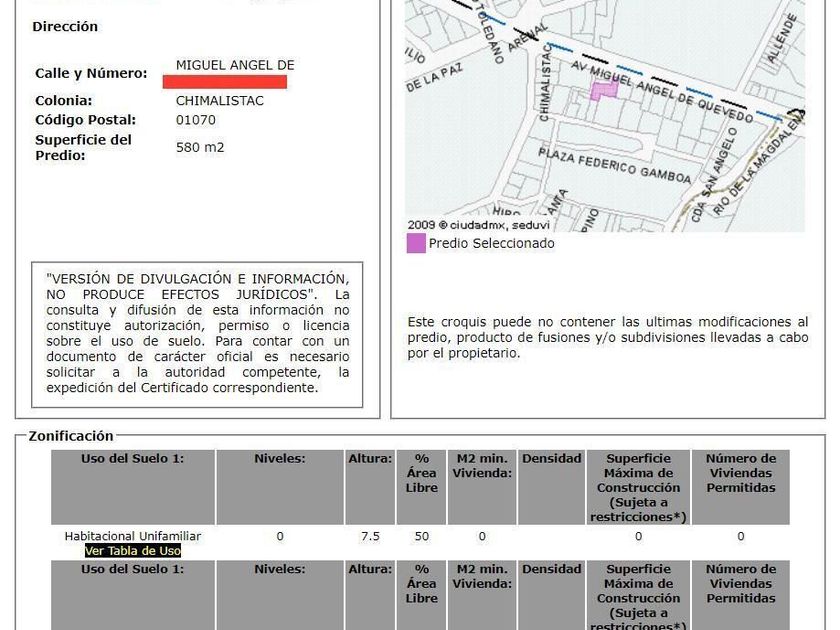Click 'CDA SAN ANGELO' label on map
The image size is (840, 630).
pos(714,176)
